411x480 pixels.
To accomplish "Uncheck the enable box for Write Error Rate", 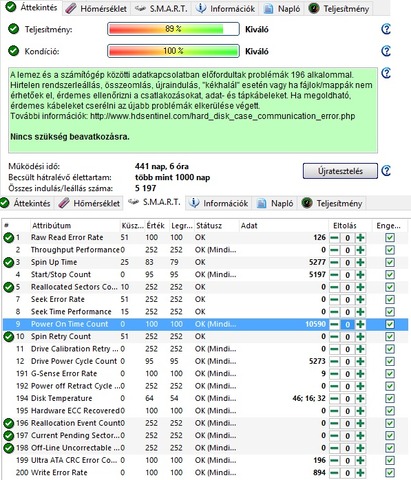I will point(390,473).
